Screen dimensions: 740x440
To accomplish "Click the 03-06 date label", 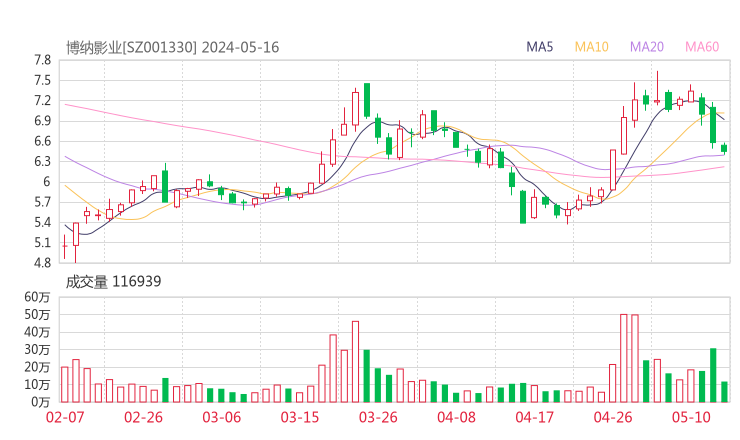I will pos(222,417).
